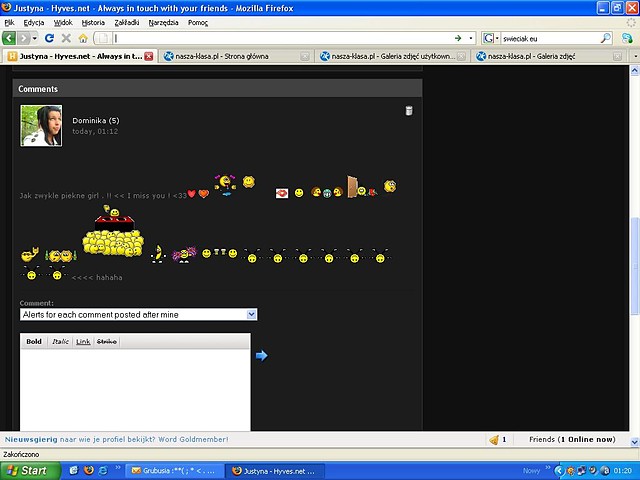Click the Comments section header
This screenshot has height=480, width=640.
(x=217, y=89)
